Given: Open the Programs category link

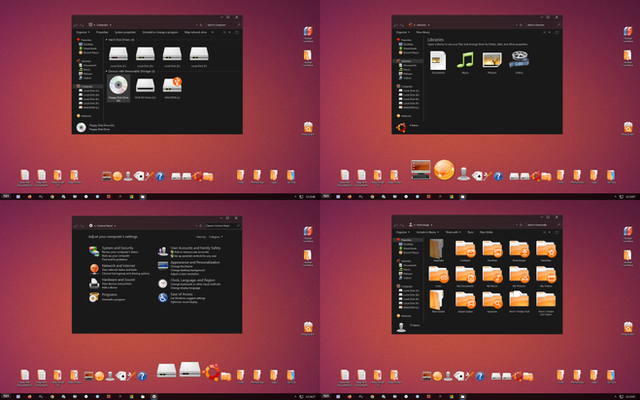Looking at the screenshot, I should 107,296.
